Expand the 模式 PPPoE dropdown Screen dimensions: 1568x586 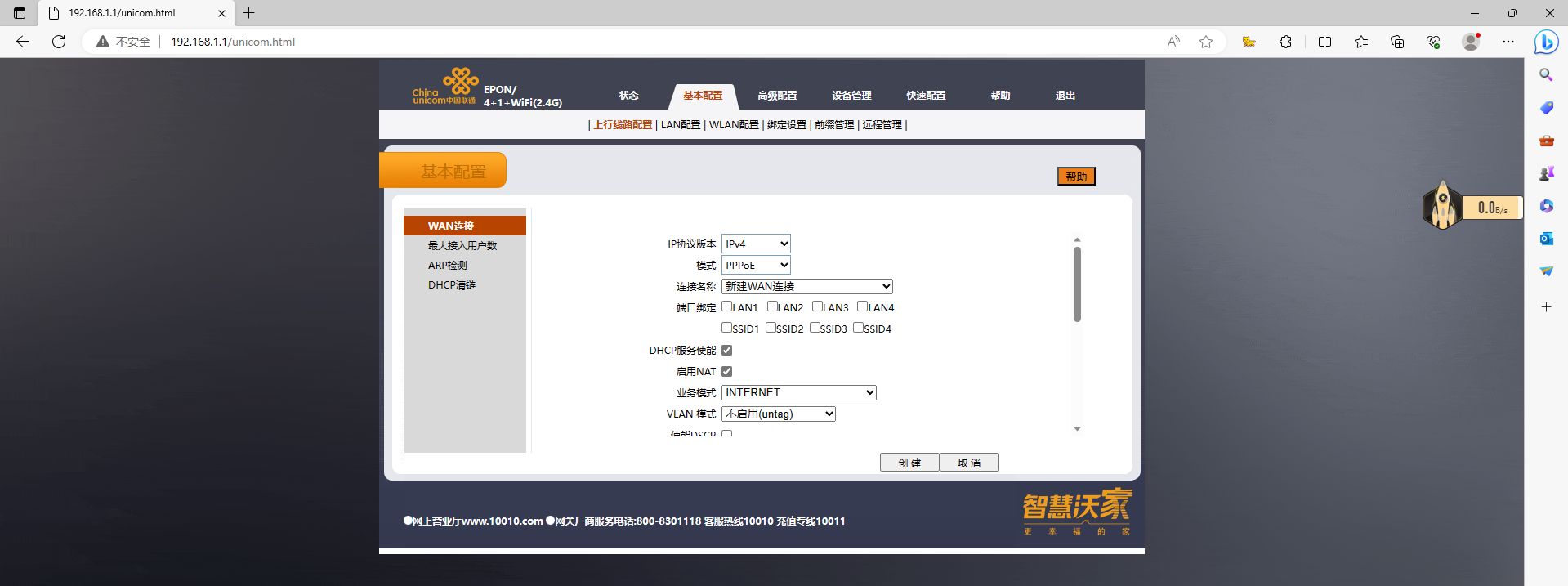point(756,265)
